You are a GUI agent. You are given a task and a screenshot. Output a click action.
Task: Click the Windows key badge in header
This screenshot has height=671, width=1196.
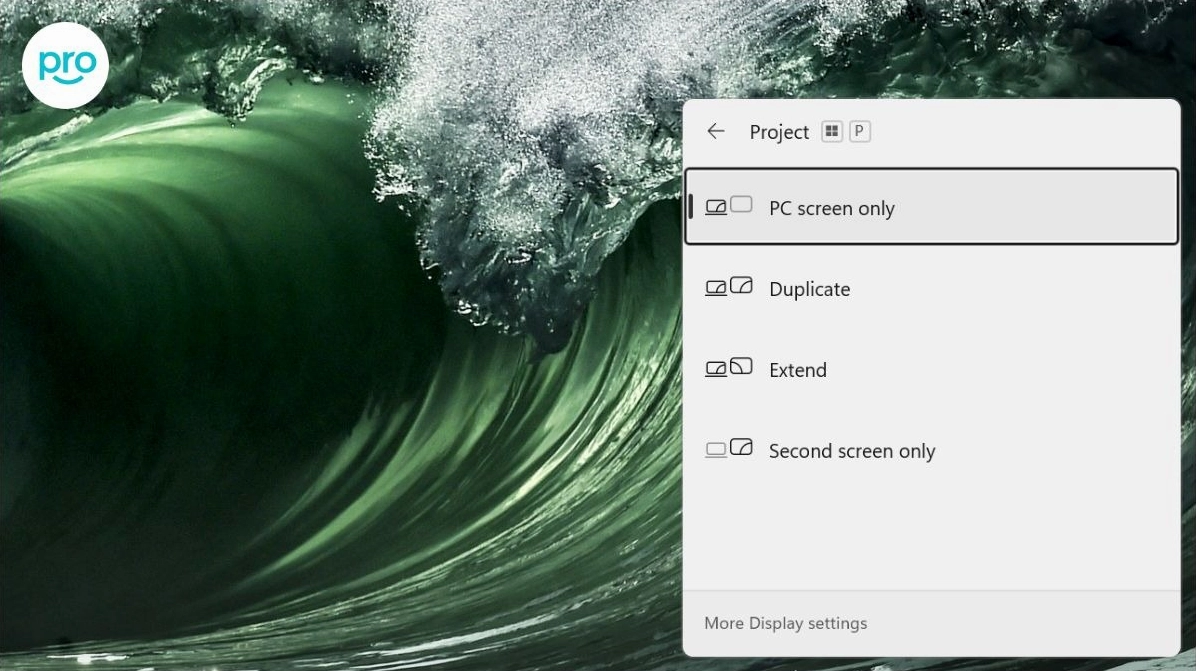point(832,131)
